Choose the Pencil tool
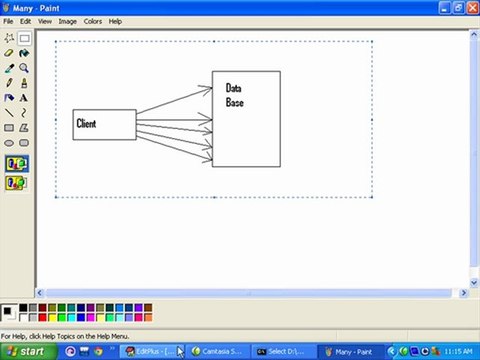This screenshot has height=360, width=480. (9, 83)
